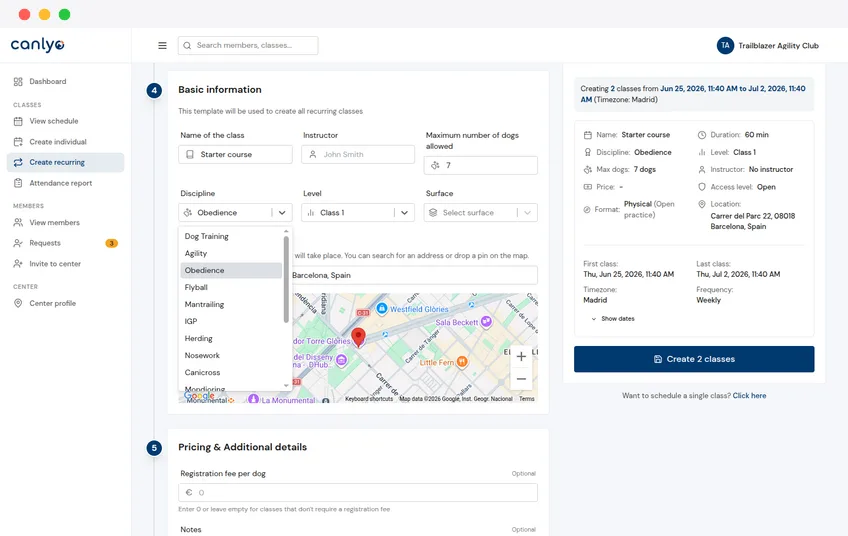848x536 pixels.
Task: Focus the Search members, classes field
Action: [x=248, y=45]
